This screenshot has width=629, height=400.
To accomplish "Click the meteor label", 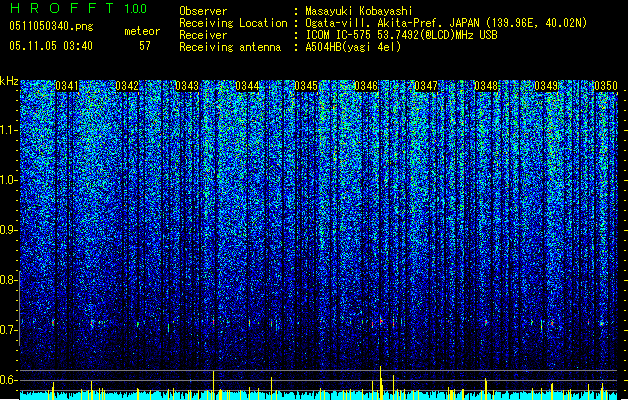I will (x=142, y=31).
